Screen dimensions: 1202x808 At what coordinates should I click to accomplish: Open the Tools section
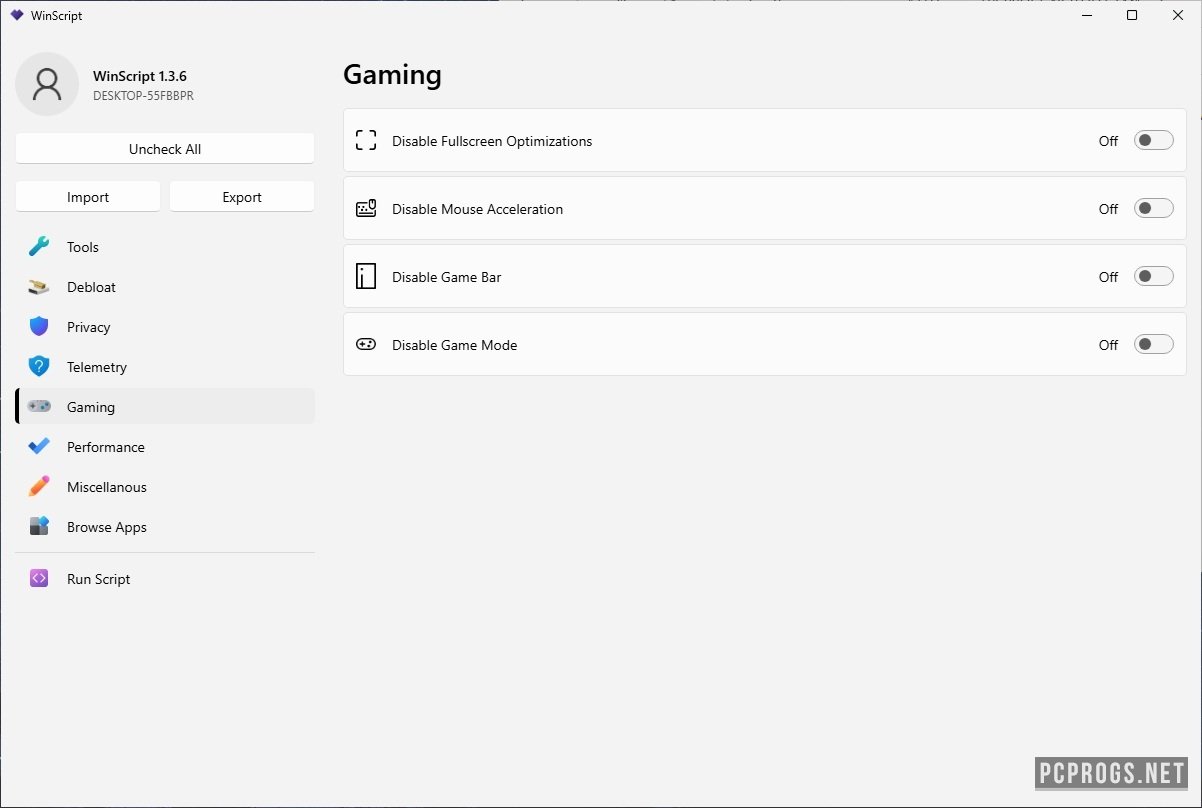tap(165, 247)
